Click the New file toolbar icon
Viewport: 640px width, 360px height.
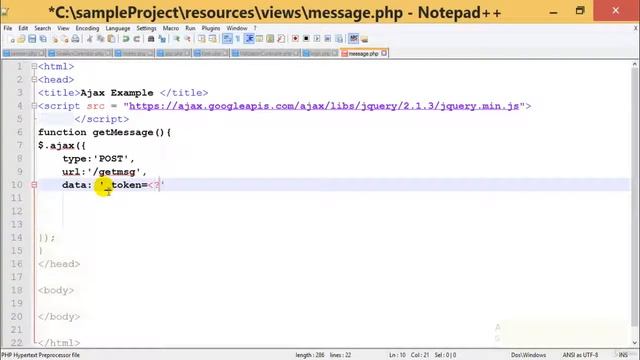coord(12,39)
